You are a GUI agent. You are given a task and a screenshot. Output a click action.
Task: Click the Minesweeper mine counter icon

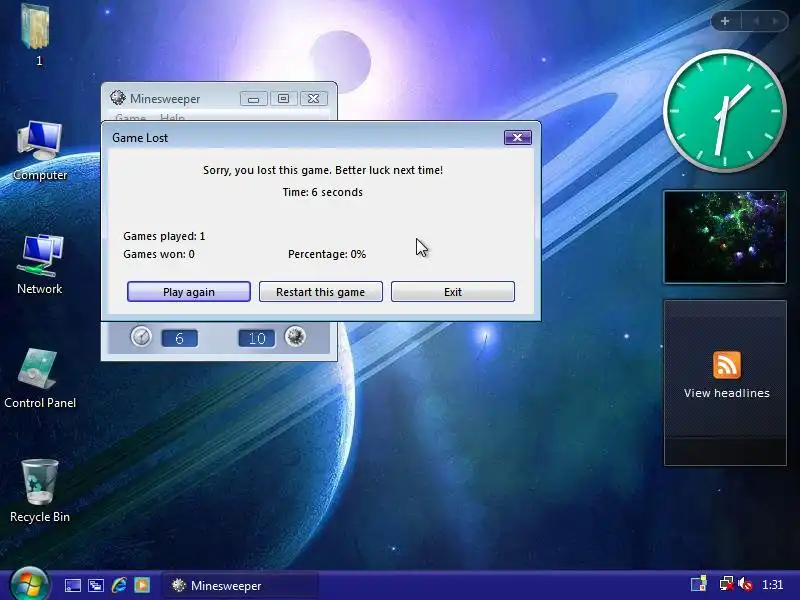(295, 336)
